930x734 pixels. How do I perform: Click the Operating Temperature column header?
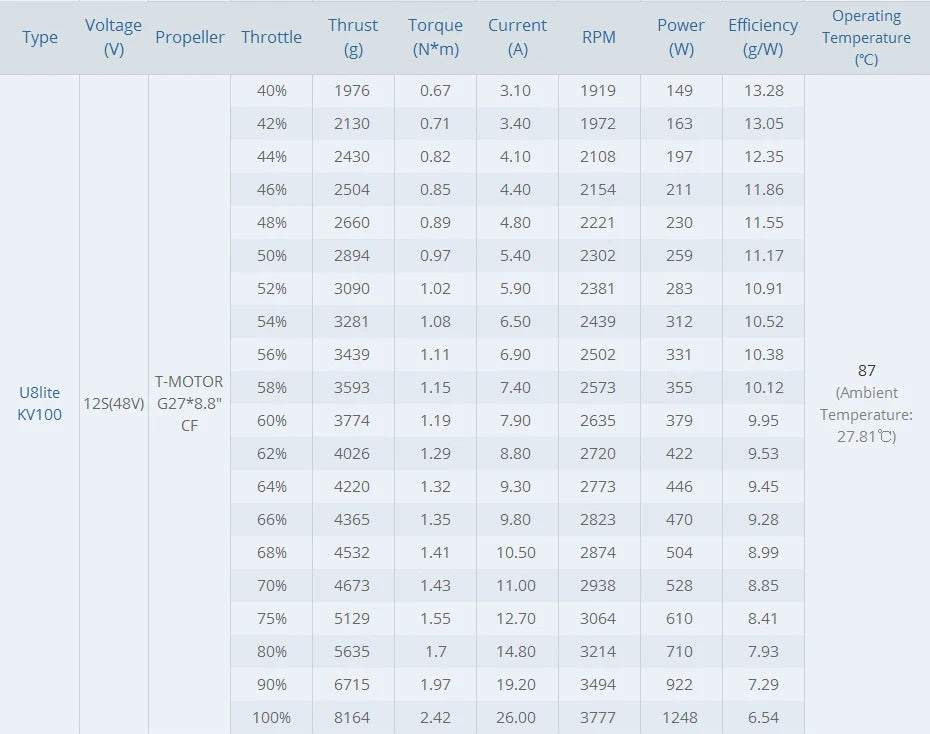pyautogui.click(x=866, y=37)
